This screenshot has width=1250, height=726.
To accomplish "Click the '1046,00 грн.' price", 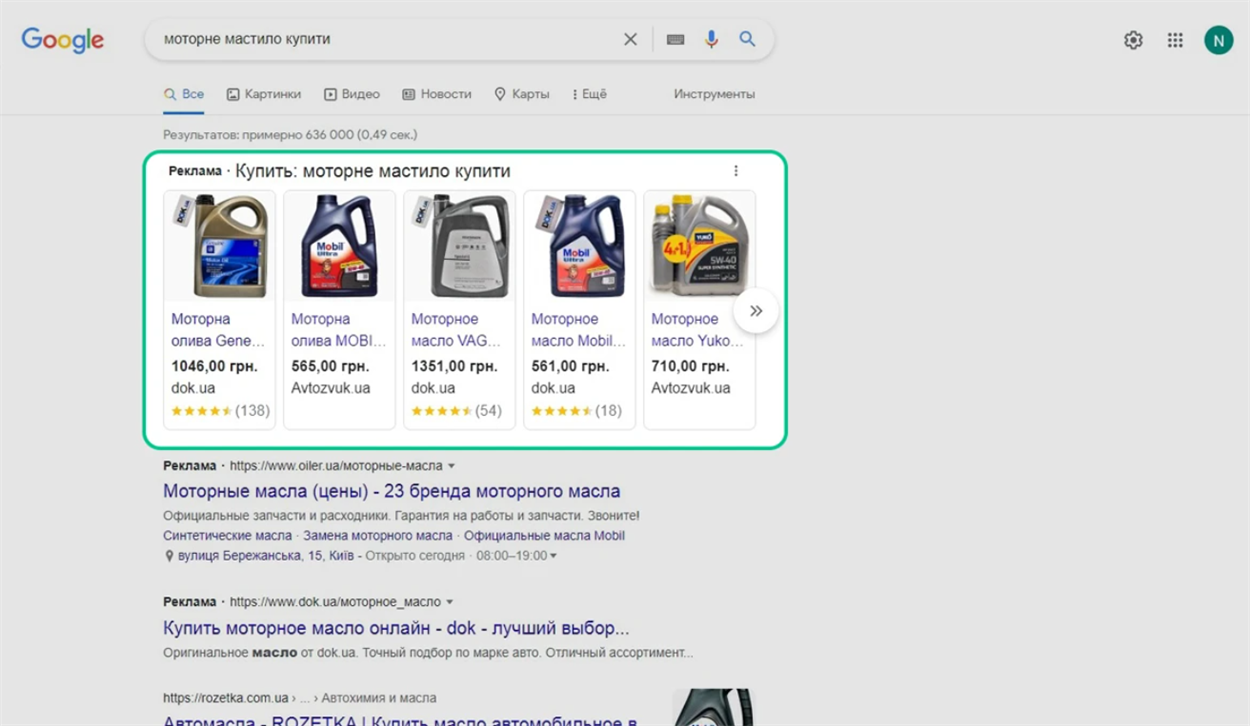I will pos(214,366).
